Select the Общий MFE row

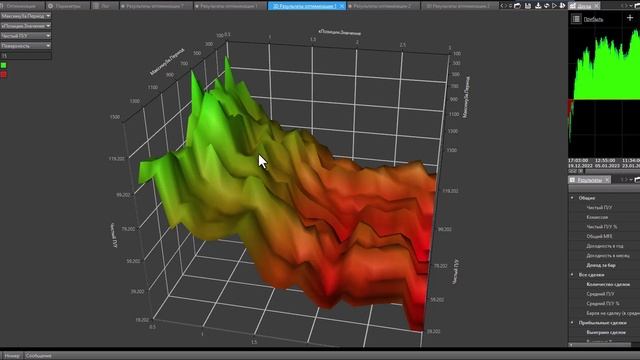tap(604, 236)
